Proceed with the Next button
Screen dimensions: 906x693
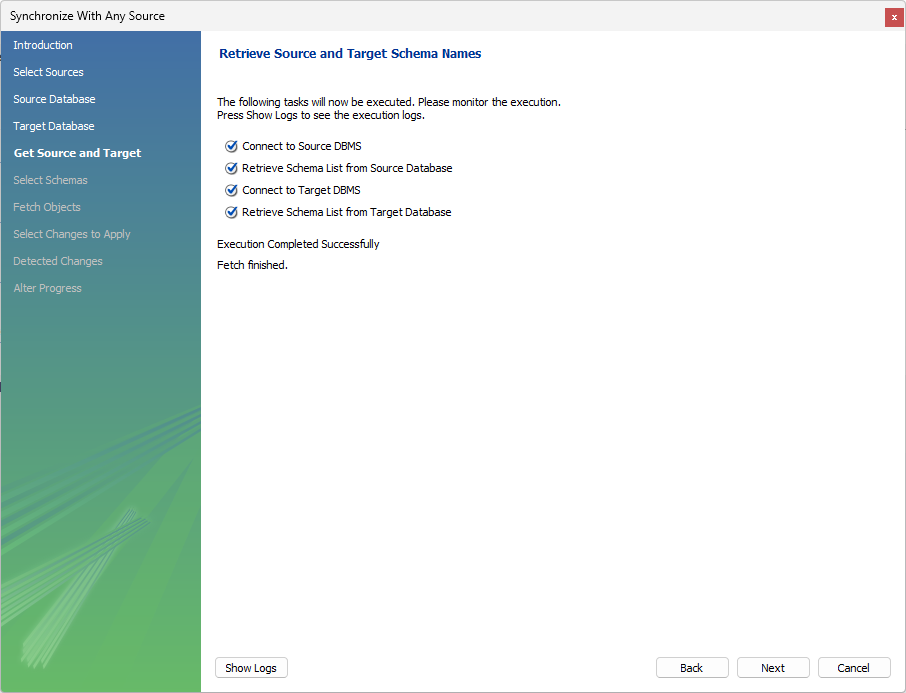[773, 668]
